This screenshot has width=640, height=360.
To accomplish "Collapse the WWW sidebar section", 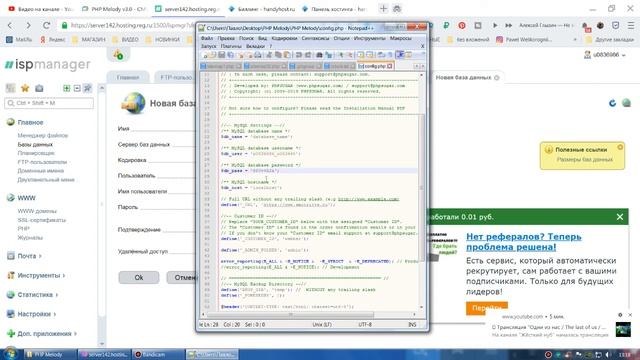I will [x=26, y=198].
